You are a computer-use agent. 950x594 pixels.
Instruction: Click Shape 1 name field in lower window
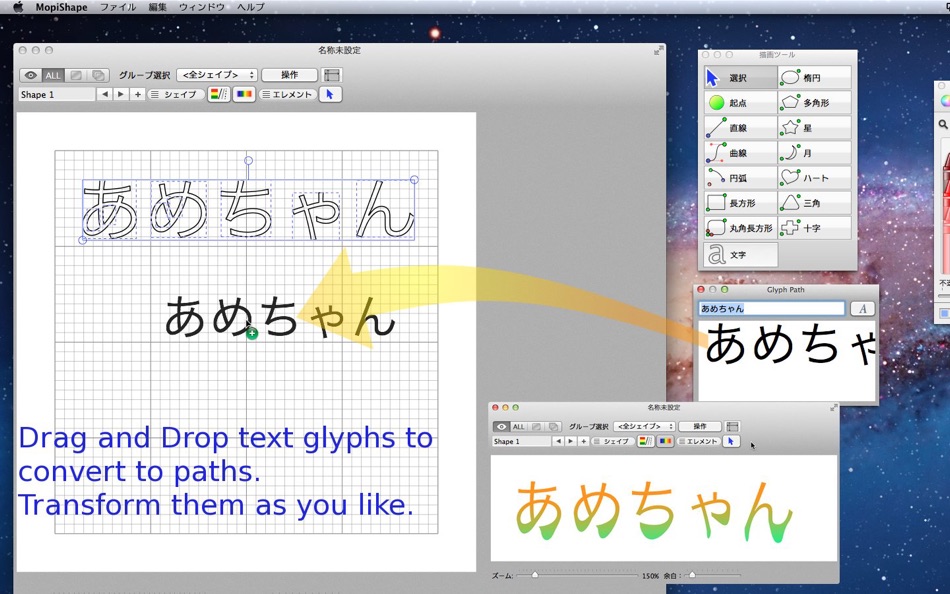(x=522, y=441)
